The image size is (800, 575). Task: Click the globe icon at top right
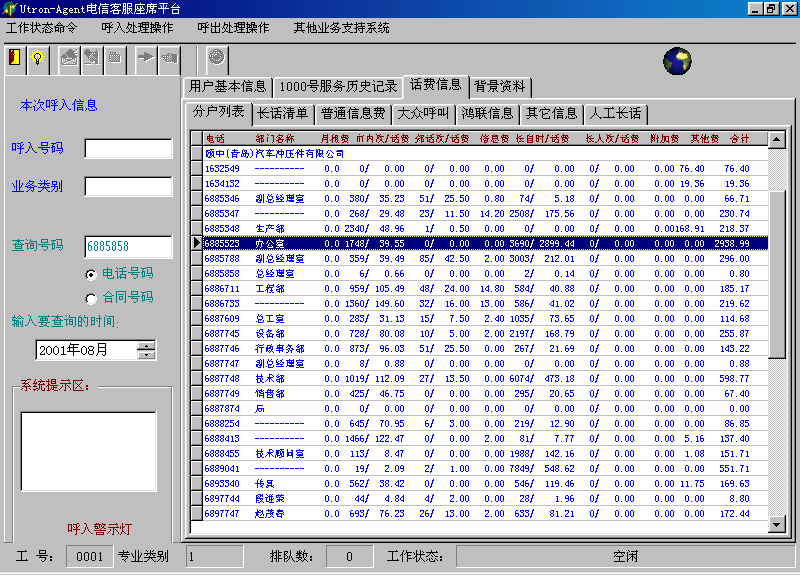pos(677,61)
